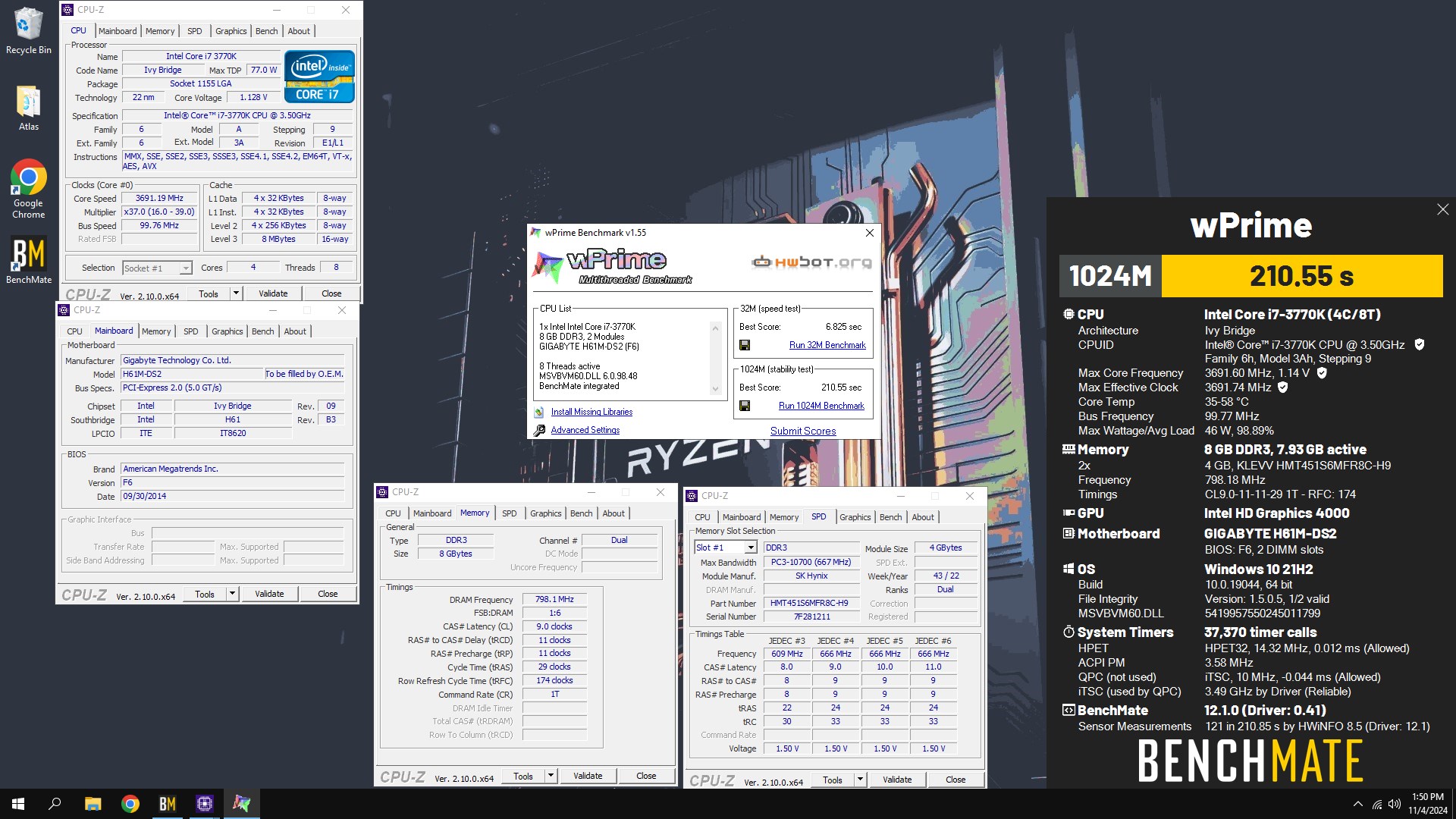Open the Windows Start menu
This screenshot has height=819, width=1456.
coord(18,804)
